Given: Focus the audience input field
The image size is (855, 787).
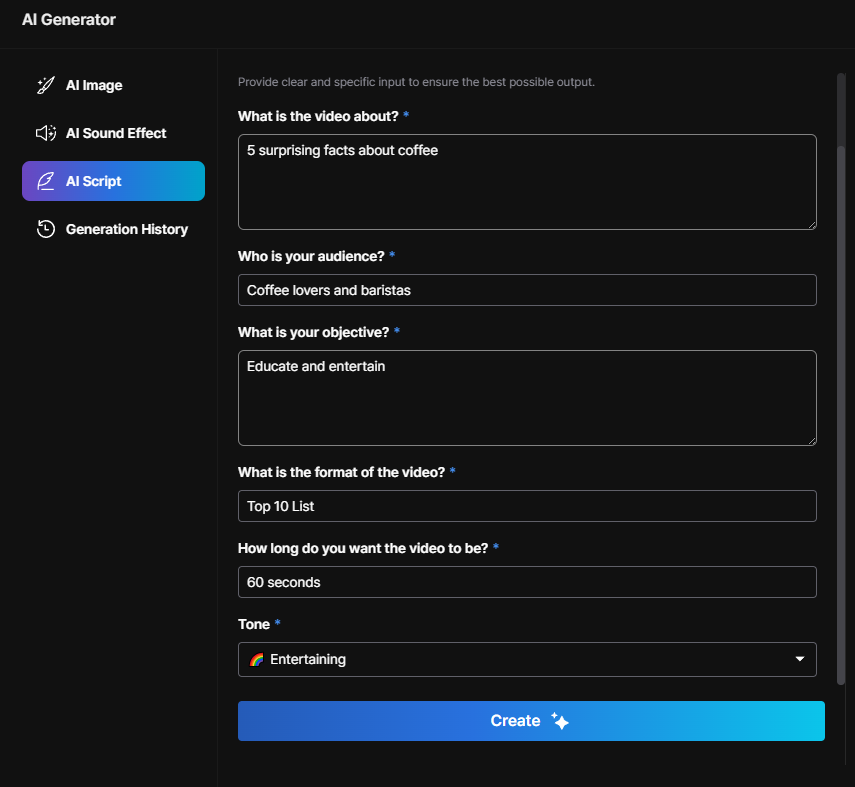Looking at the screenshot, I should coord(527,290).
